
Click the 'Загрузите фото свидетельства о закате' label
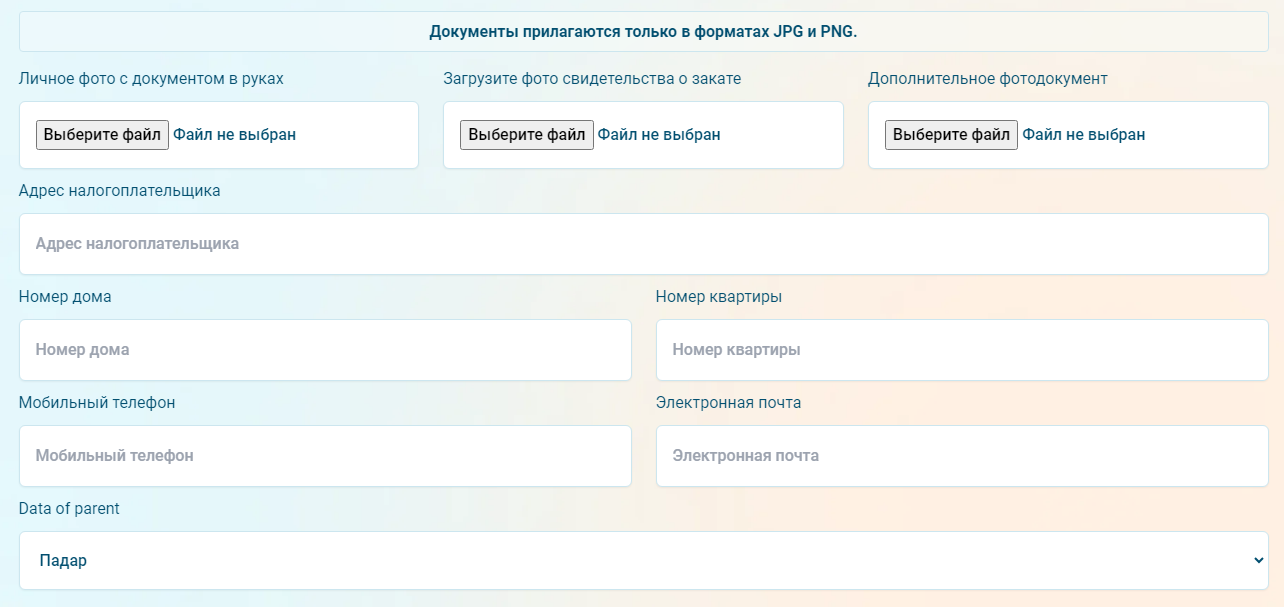click(592, 79)
